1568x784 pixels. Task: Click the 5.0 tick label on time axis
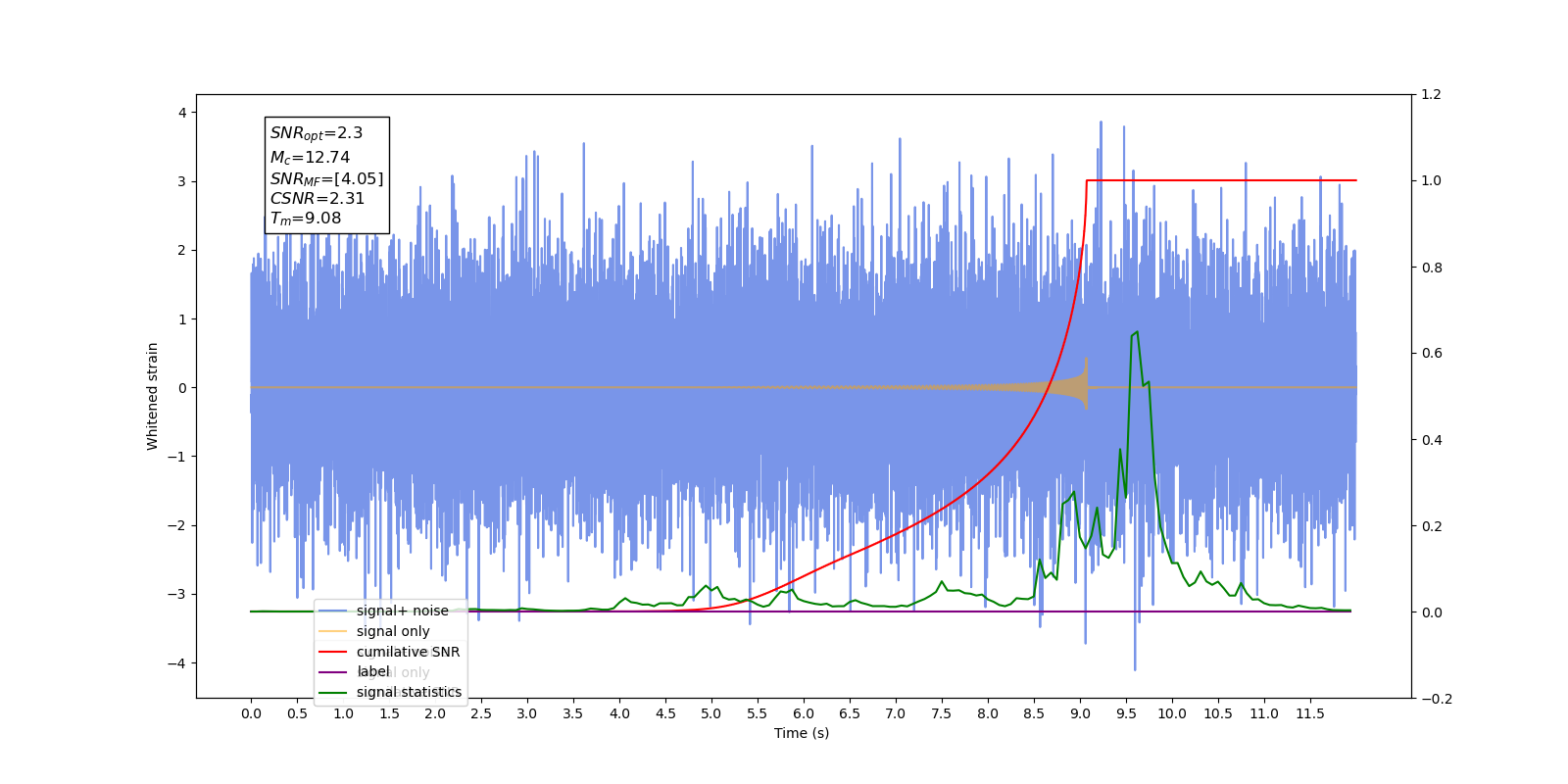click(711, 713)
